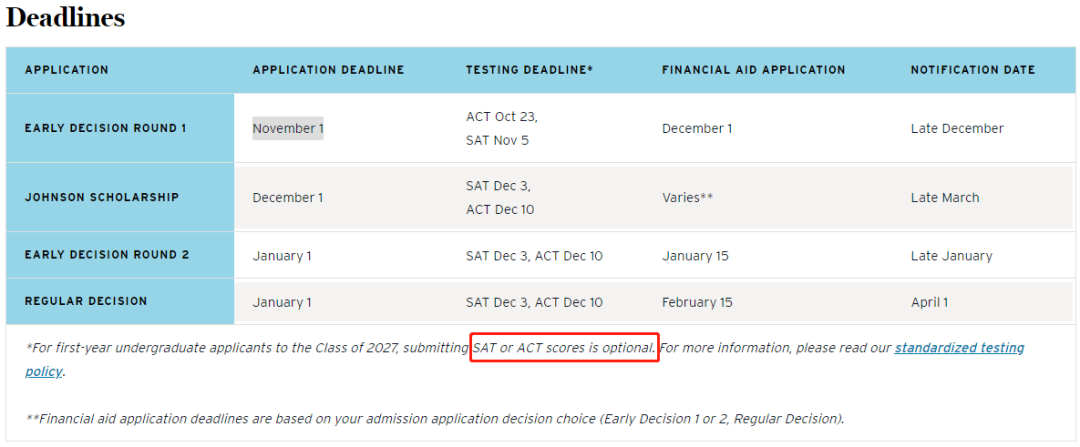Click the boxed SAT or ACT optional text
The height and width of the screenshot is (447, 1080).
565,348
